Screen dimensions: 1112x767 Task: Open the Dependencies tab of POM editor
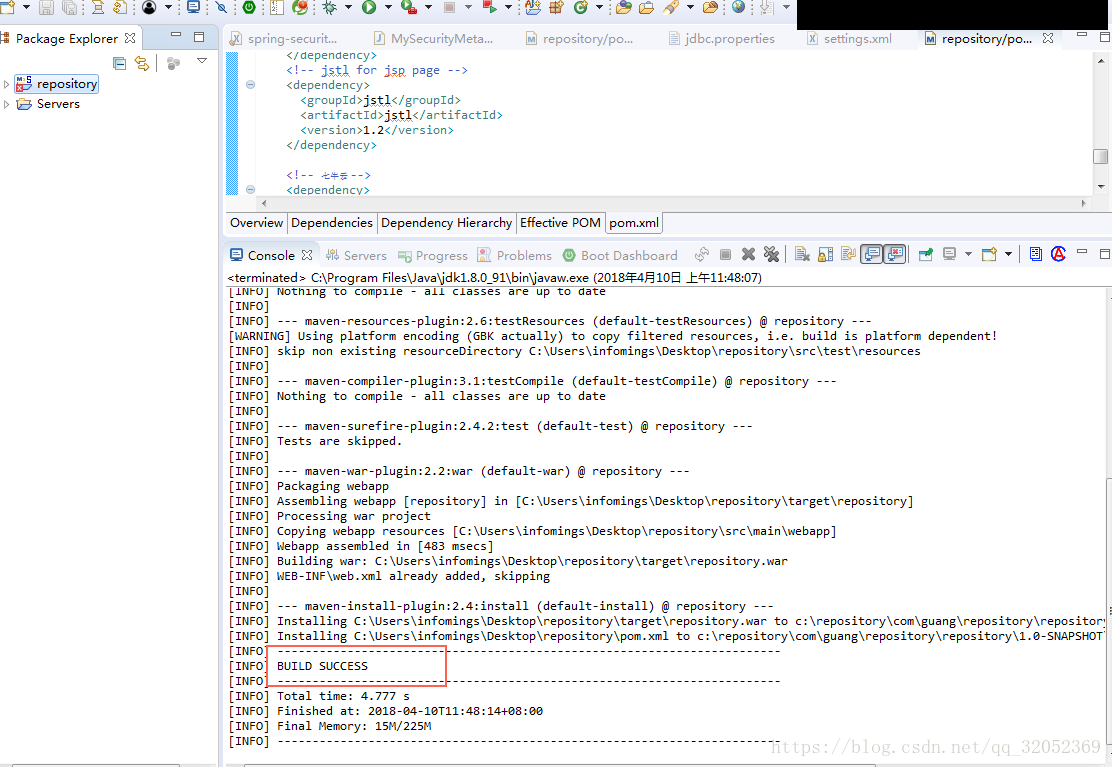pyautogui.click(x=331, y=223)
